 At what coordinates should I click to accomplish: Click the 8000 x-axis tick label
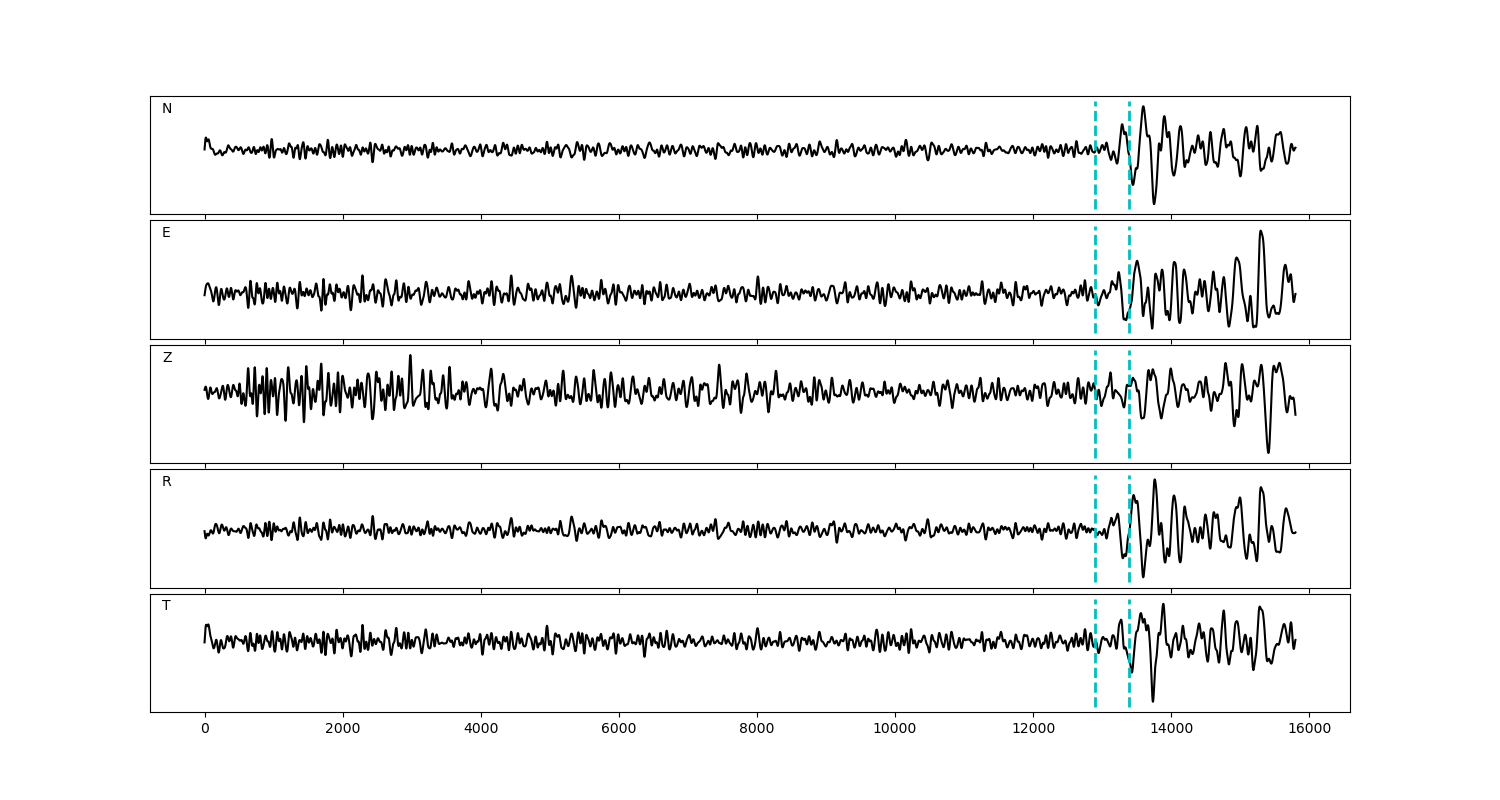(757, 730)
